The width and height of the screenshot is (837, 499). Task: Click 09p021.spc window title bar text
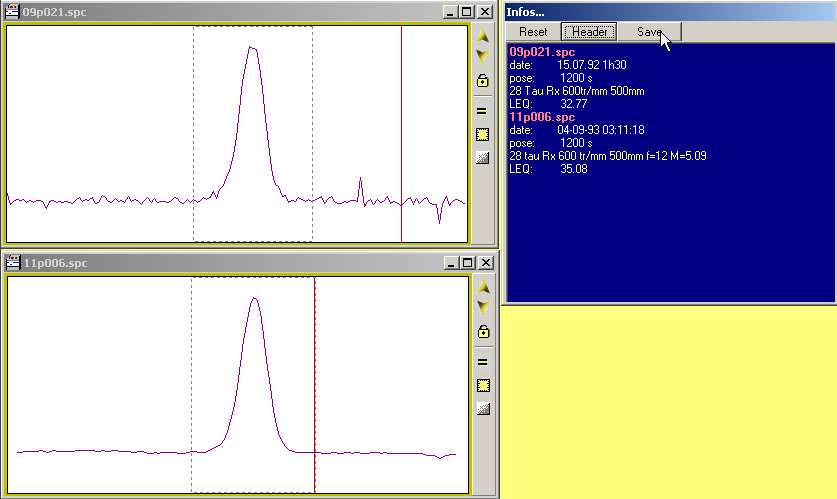point(54,12)
